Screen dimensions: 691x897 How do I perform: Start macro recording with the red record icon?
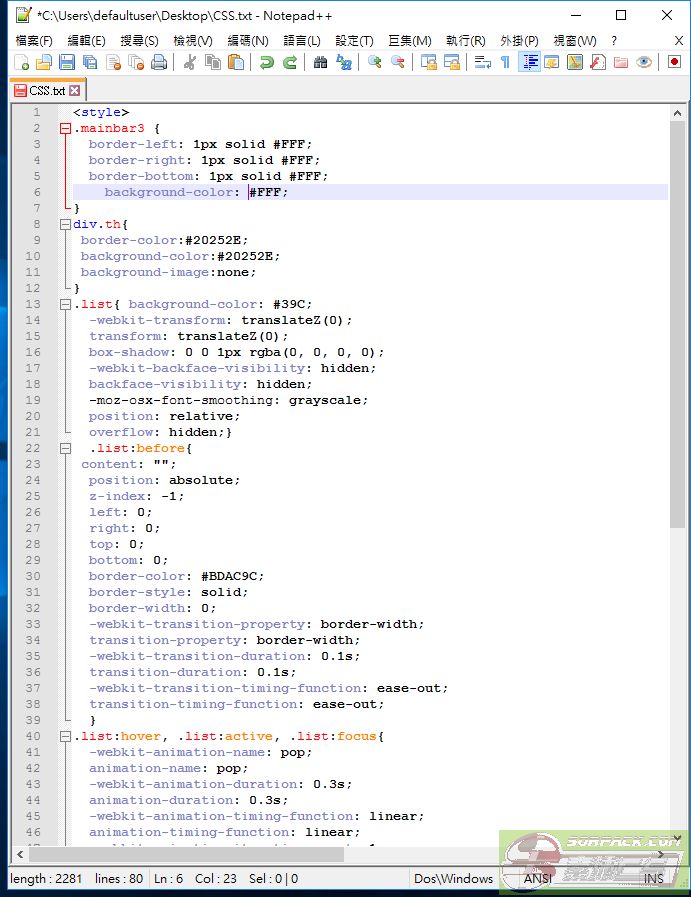[674, 63]
